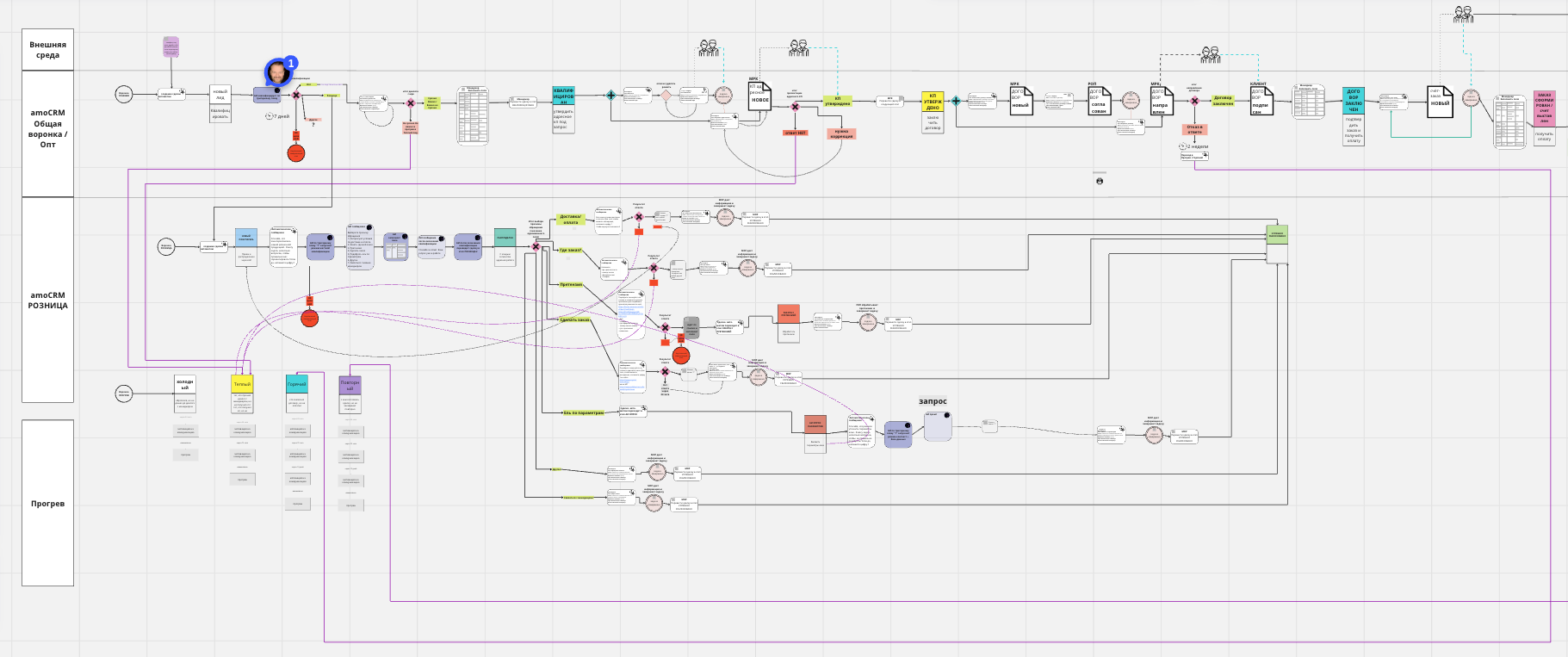This screenshot has width=1568, height=657.
Task: Select the purple Повторный status card
Action: tap(350, 384)
